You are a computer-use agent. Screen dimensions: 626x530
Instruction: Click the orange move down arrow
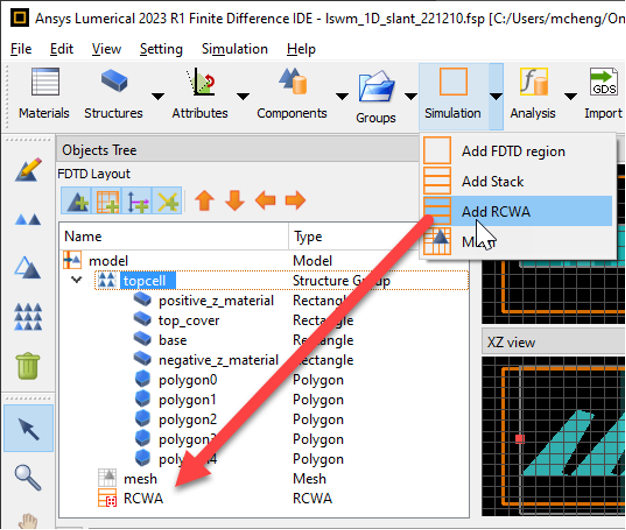[235, 200]
